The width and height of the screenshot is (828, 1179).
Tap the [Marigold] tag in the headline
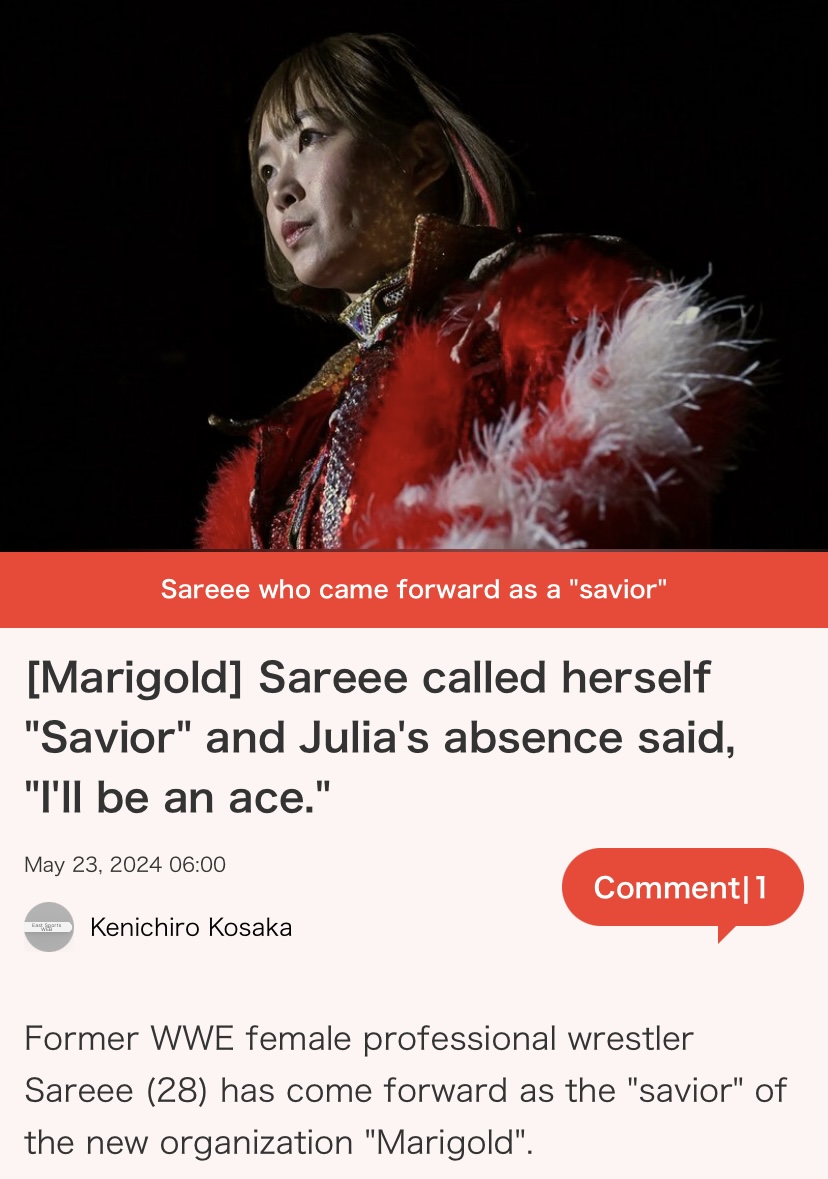tap(134, 678)
